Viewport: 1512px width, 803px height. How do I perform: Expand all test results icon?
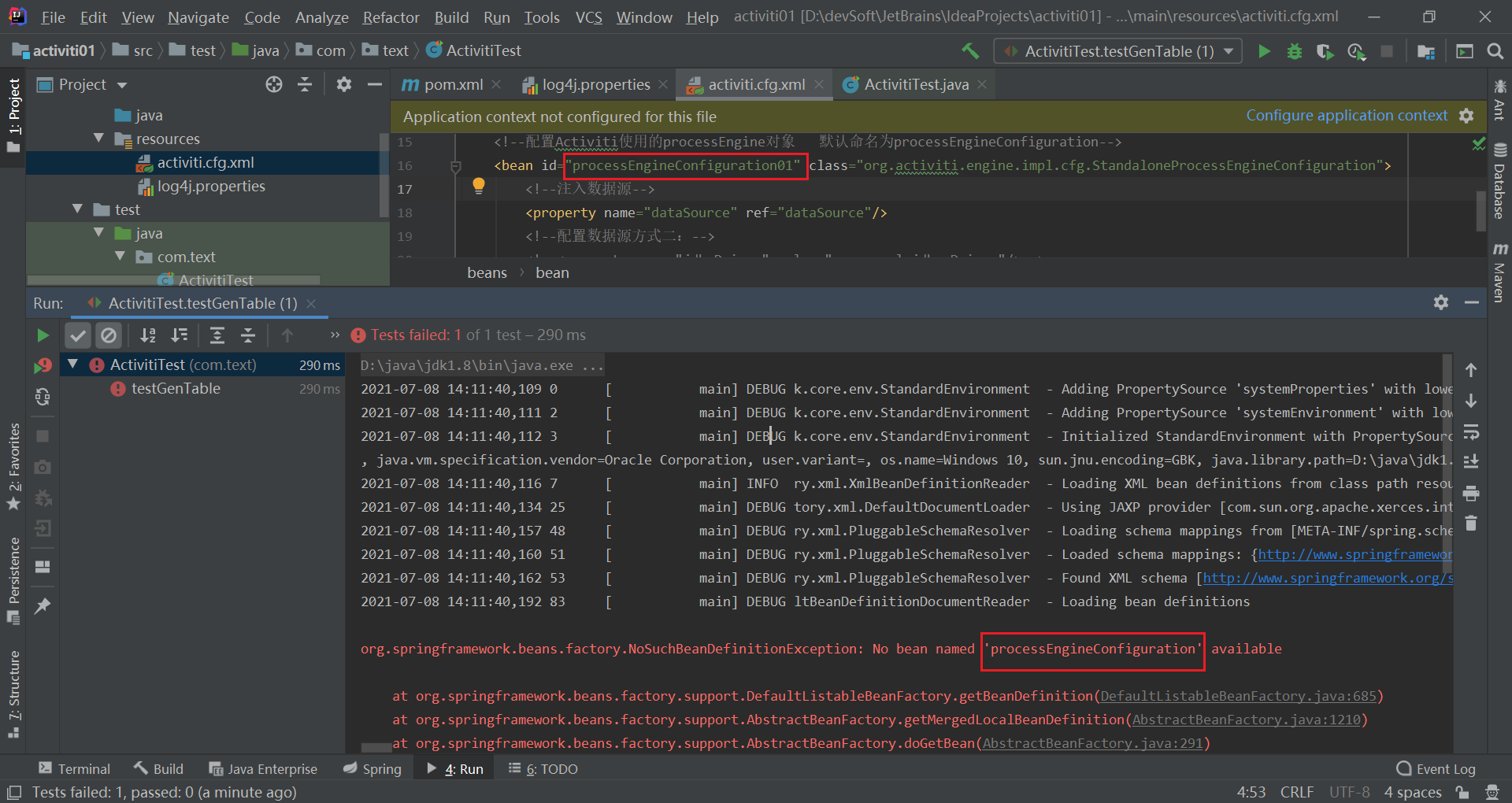point(217,335)
